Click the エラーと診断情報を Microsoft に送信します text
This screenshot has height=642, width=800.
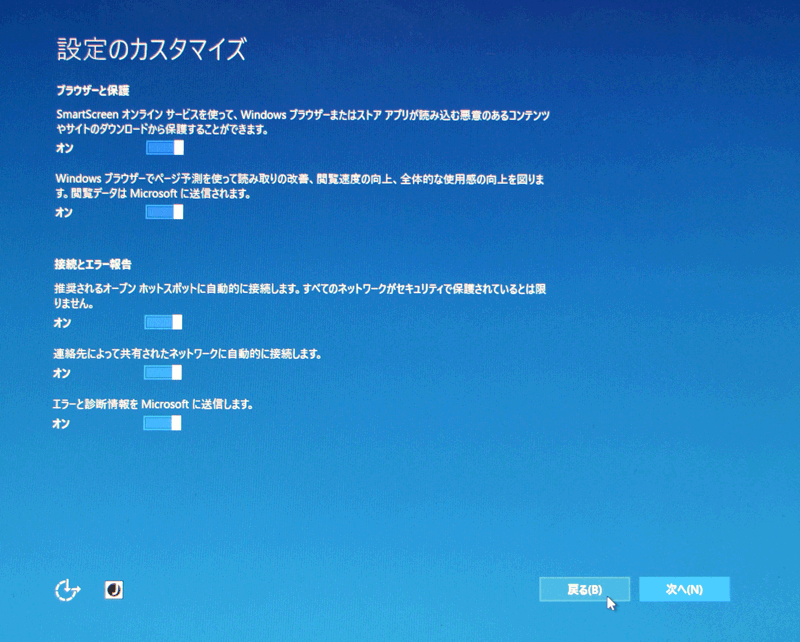153,404
